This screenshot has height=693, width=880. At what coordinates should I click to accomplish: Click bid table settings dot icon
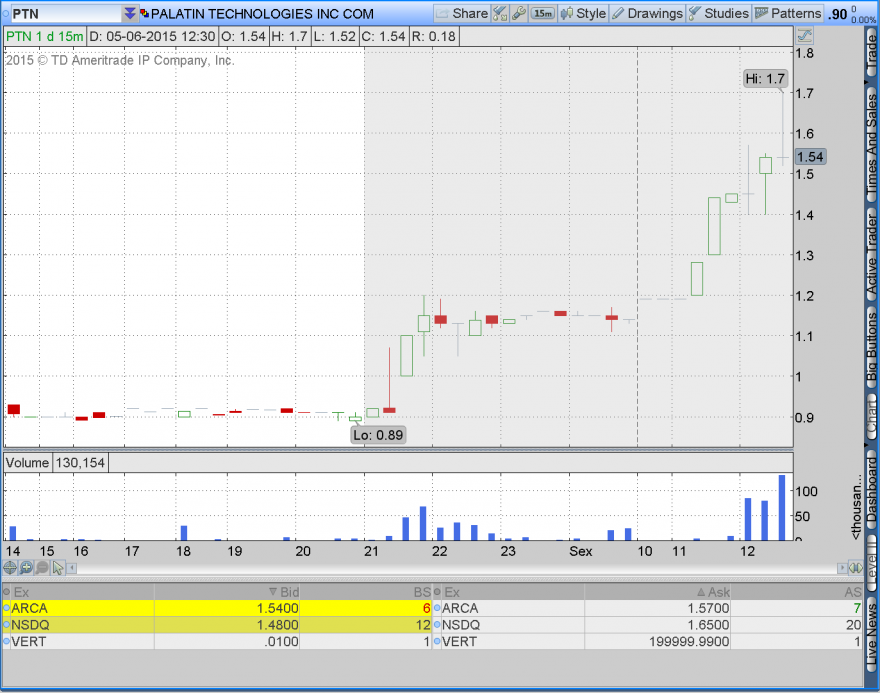pyautogui.click(x=6, y=592)
